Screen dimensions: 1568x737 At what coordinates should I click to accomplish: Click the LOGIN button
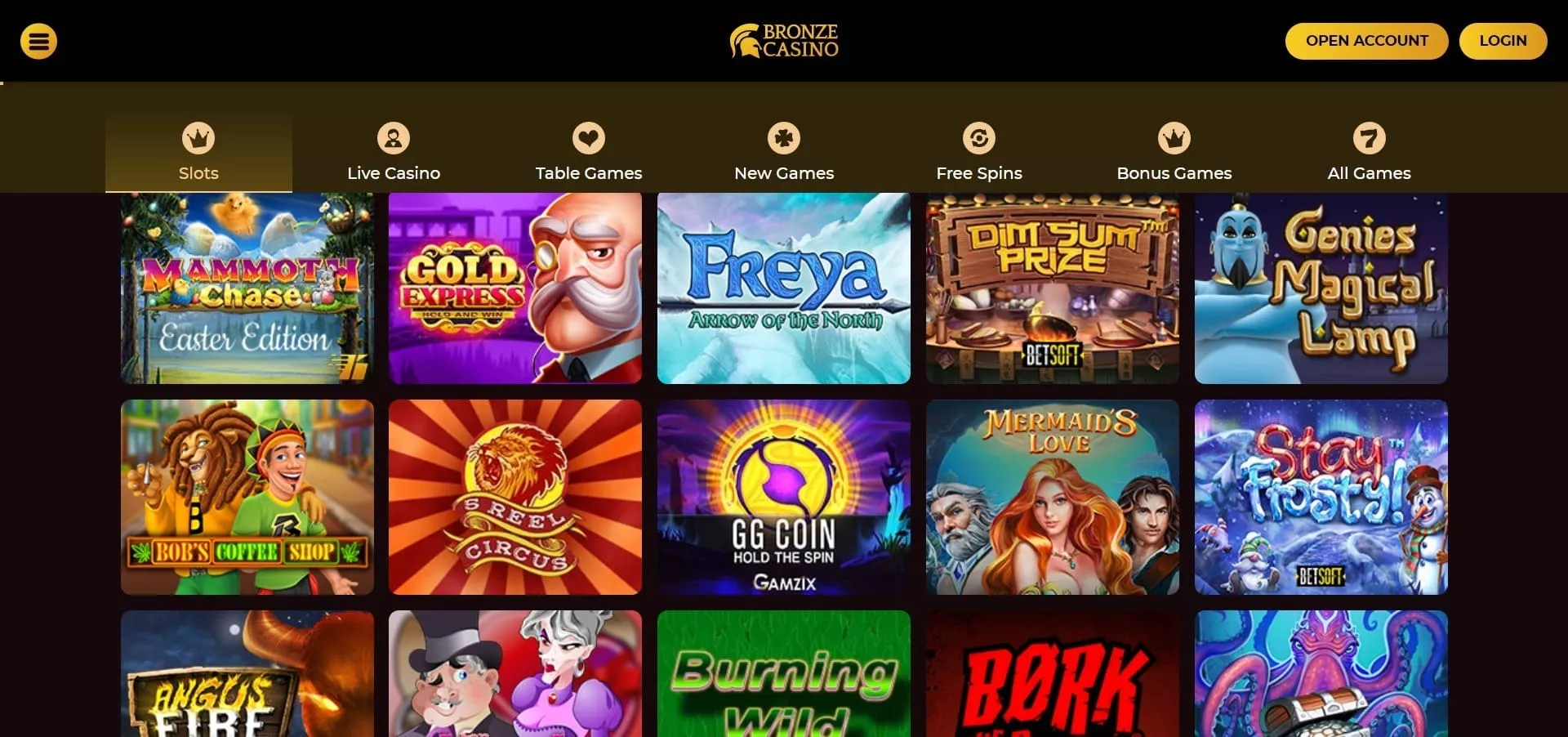coord(1503,41)
